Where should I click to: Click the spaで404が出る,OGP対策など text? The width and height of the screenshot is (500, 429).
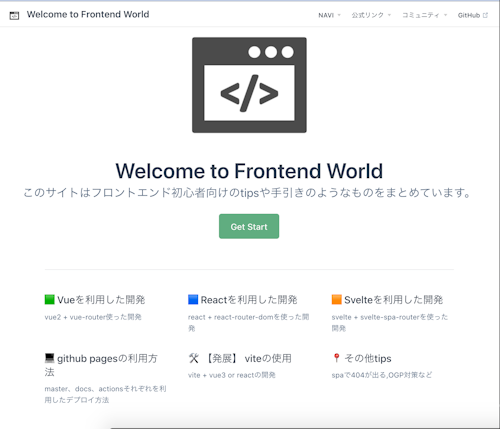pyautogui.click(x=382, y=375)
